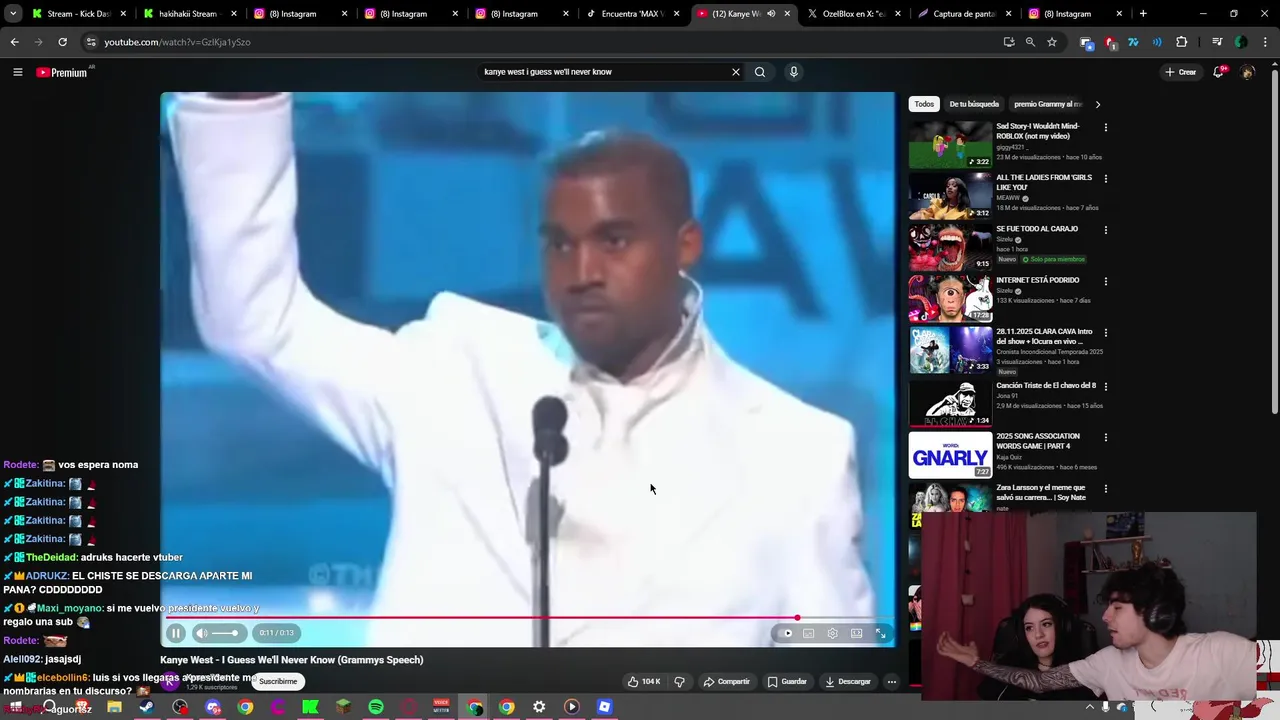This screenshot has width=1280, height=720.
Task: Open options for ALL THE LADIES video
Action: click(1105, 178)
